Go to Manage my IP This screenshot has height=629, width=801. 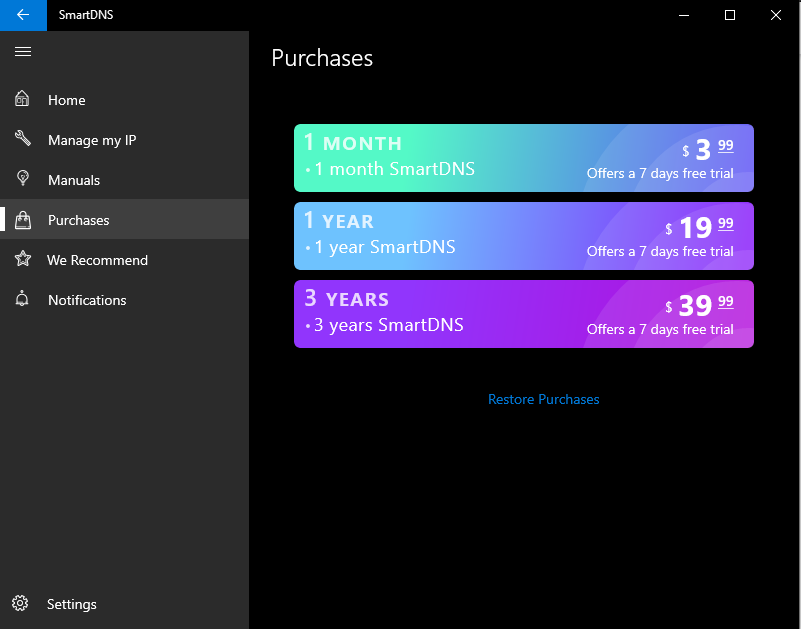(92, 140)
